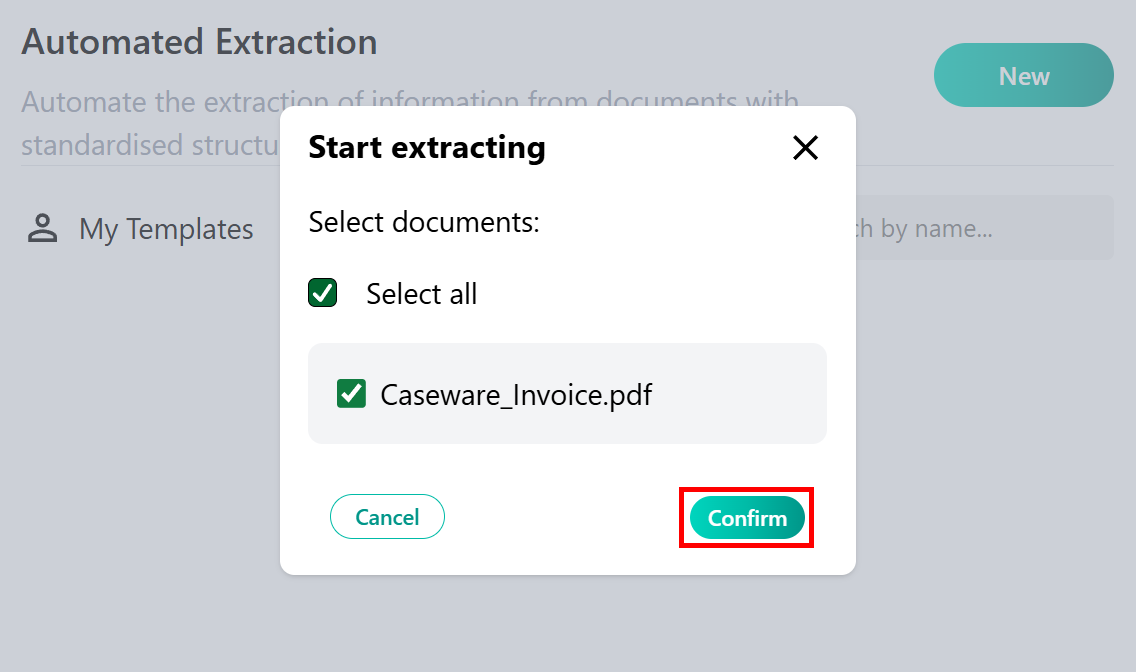Screen dimensions: 1136x672
Task: Click the dimmed backdrop below the dialog
Action: point(568,625)
